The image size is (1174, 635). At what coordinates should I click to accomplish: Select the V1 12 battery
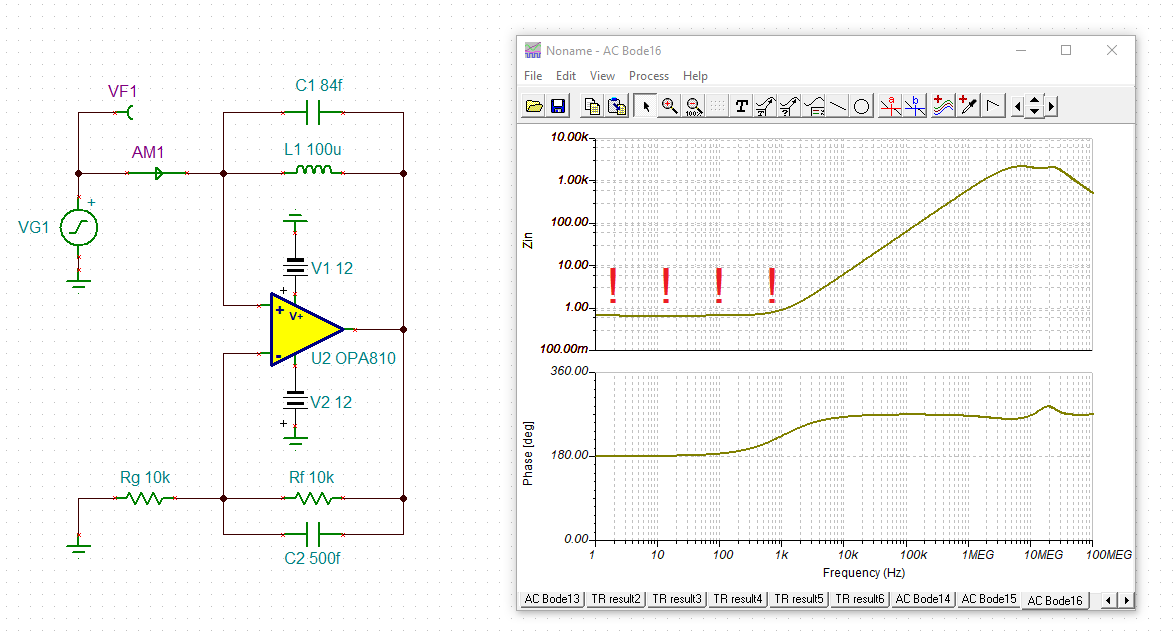295,267
